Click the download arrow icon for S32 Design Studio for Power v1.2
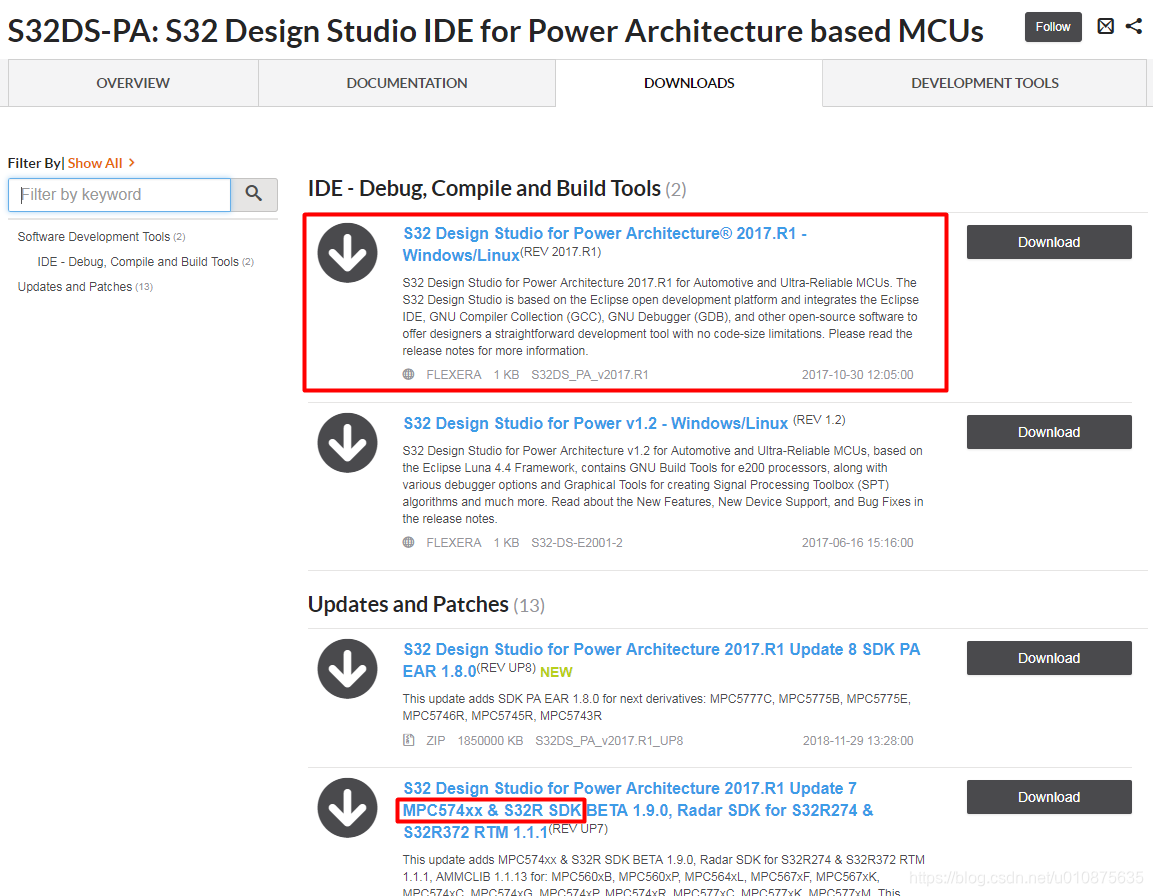1153x896 pixels. click(x=347, y=443)
